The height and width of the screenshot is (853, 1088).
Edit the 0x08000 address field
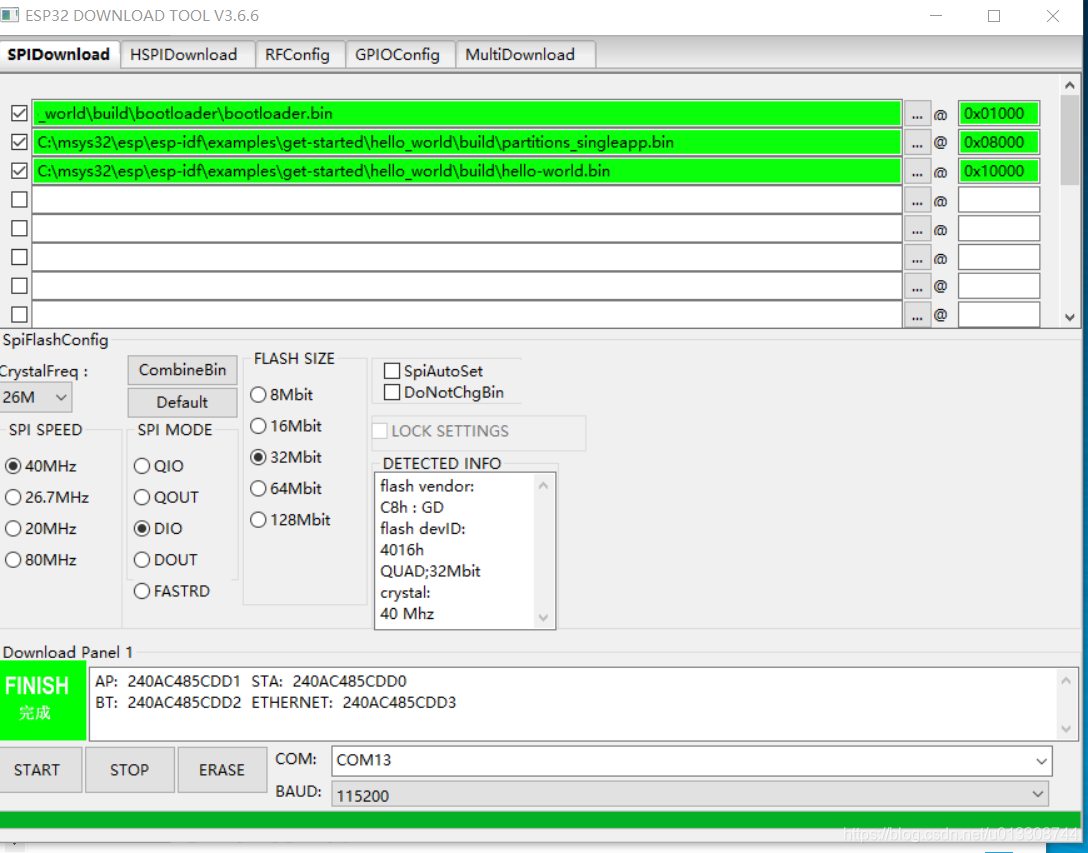tap(998, 142)
